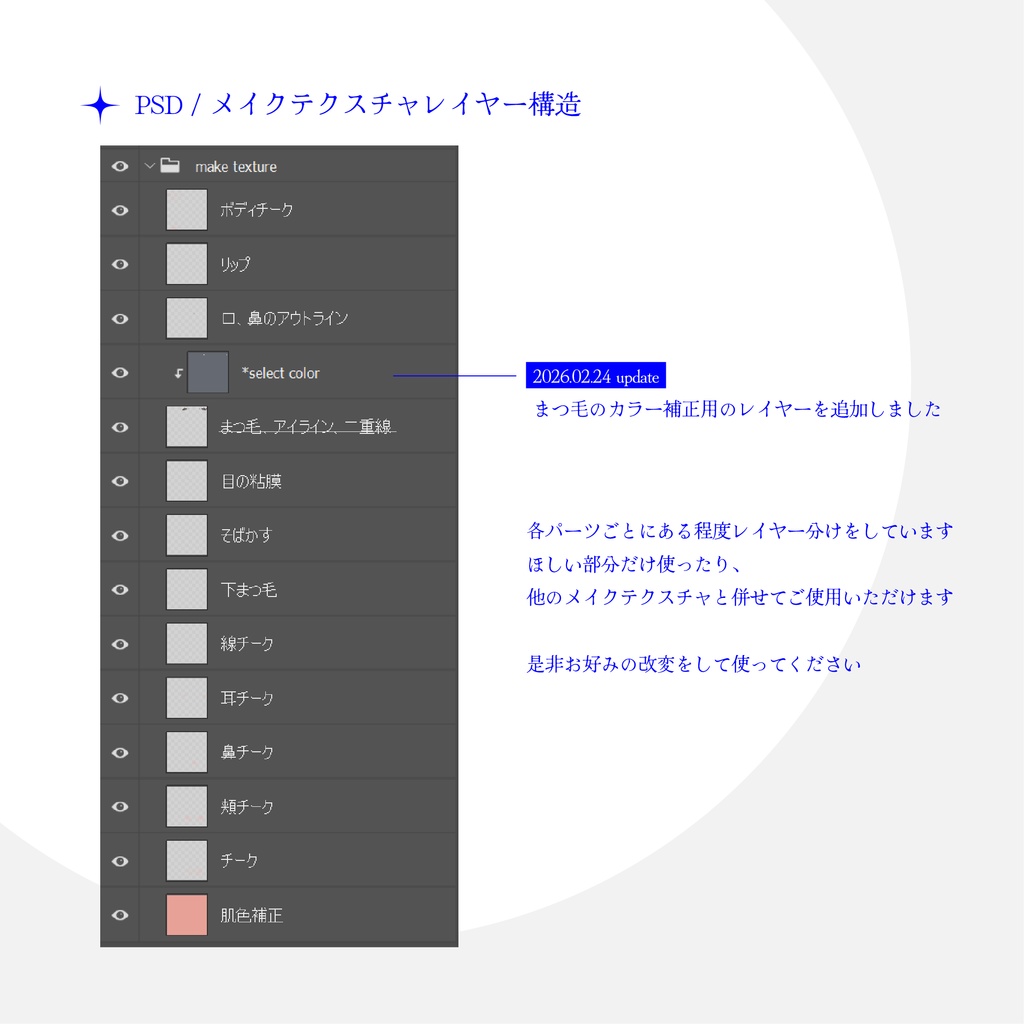
Task: Hide the 下まつ毛 layer
Action: (x=120, y=590)
